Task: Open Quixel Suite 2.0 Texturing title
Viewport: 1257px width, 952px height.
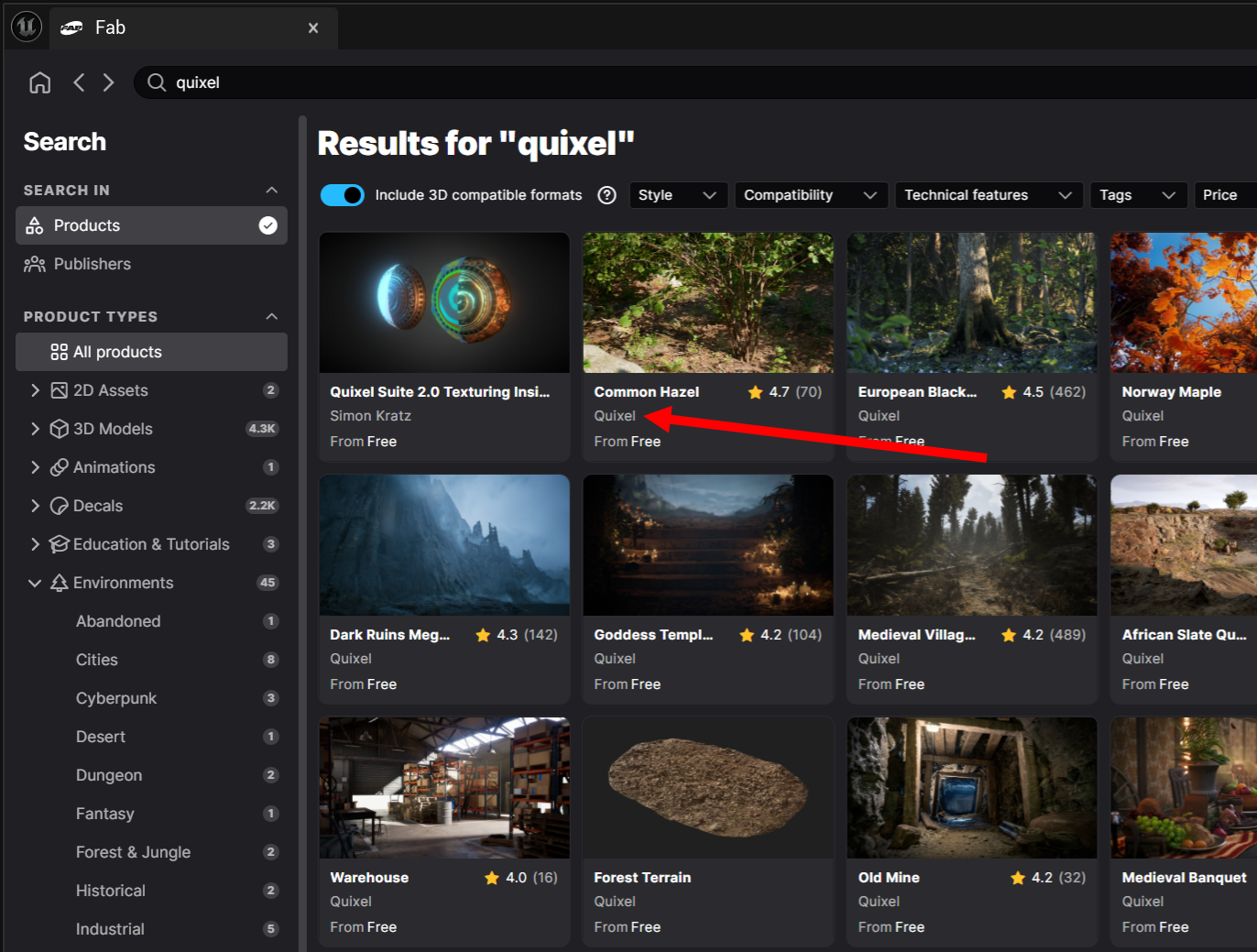Action: pyautogui.click(x=440, y=392)
